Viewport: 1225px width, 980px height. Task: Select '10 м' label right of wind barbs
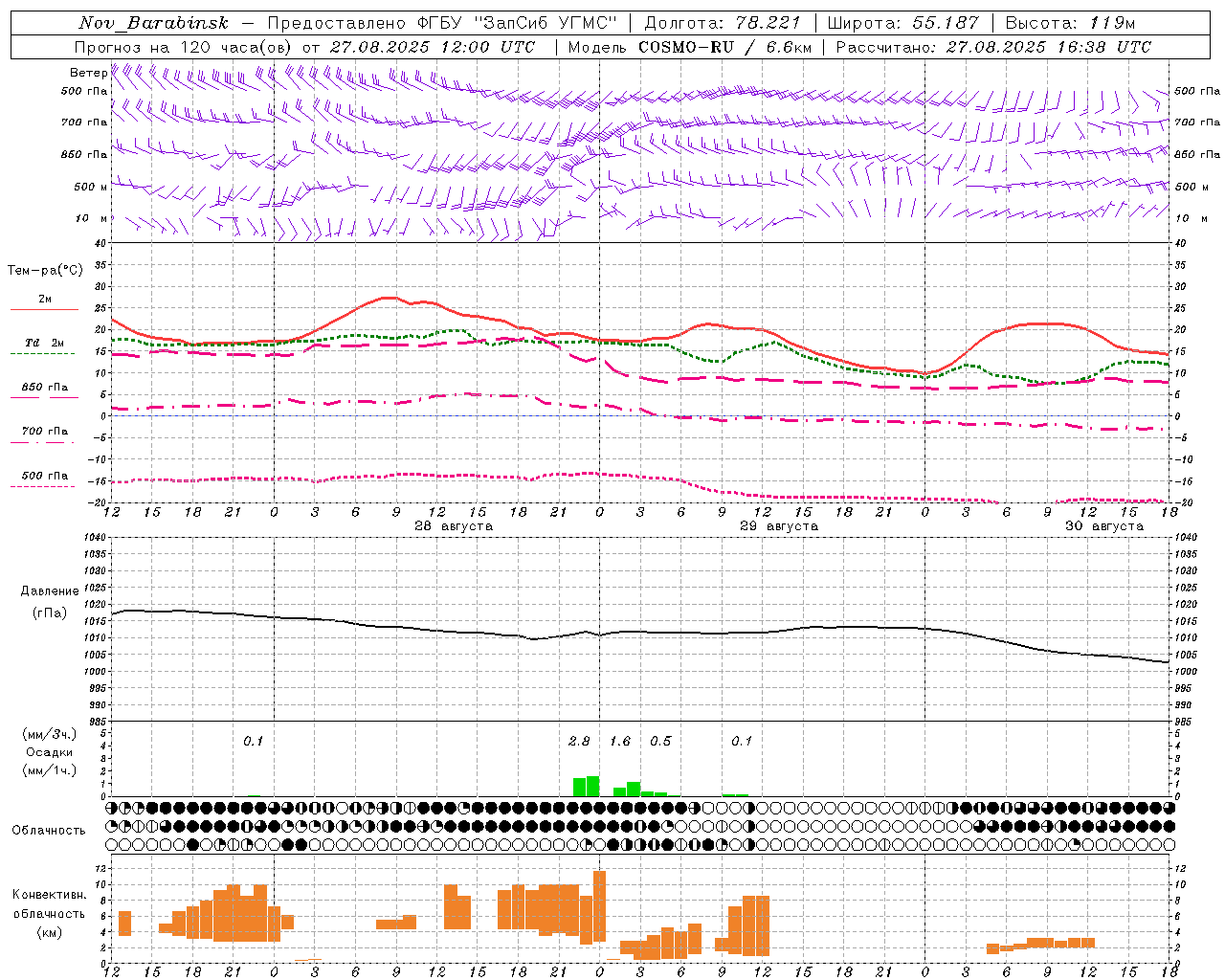pyautogui.click(x=1192, y=218)
